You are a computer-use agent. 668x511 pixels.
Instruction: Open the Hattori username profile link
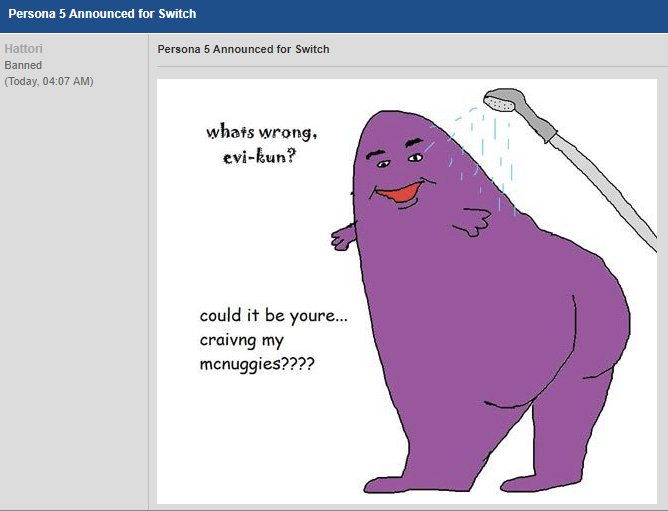(x=23, y=49)
